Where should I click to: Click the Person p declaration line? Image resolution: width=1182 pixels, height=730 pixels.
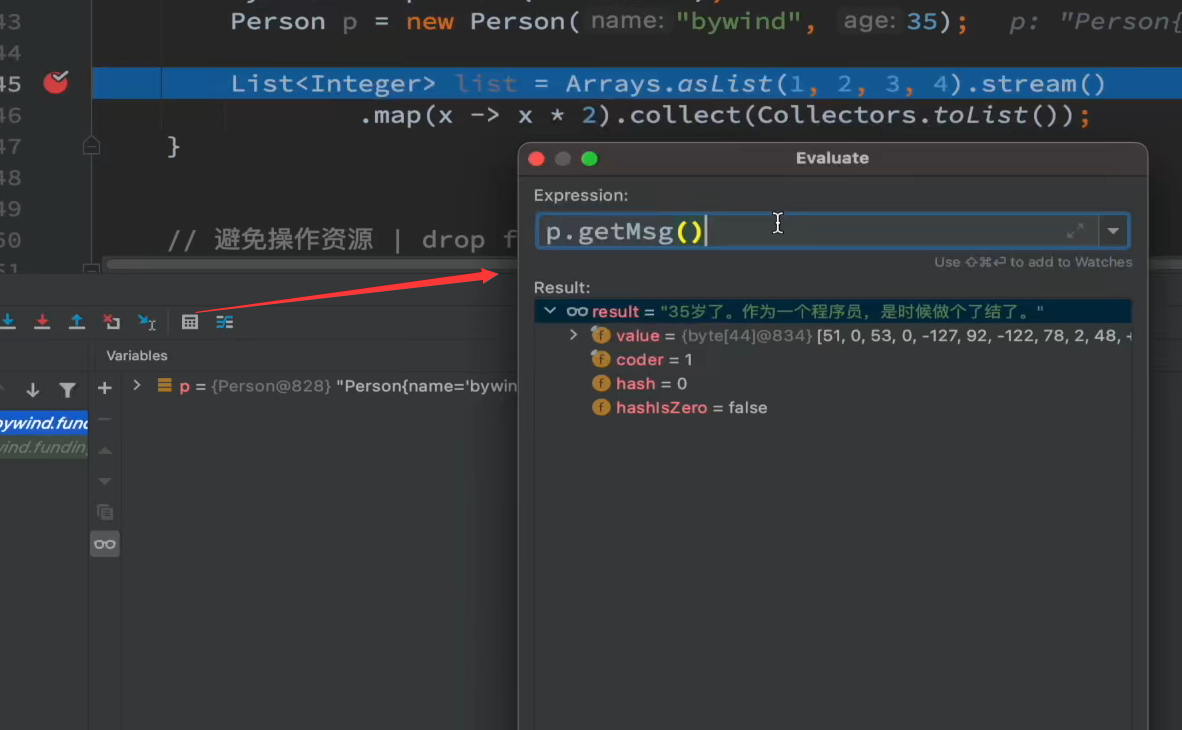(x=599, y=21)
